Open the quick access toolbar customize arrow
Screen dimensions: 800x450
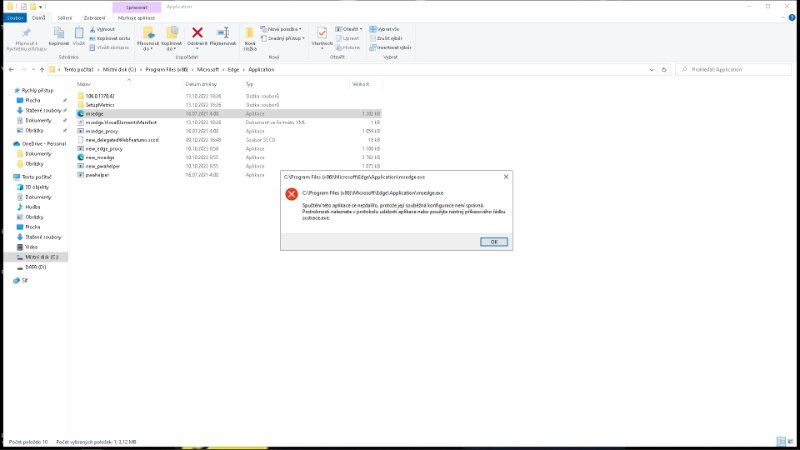40,7
